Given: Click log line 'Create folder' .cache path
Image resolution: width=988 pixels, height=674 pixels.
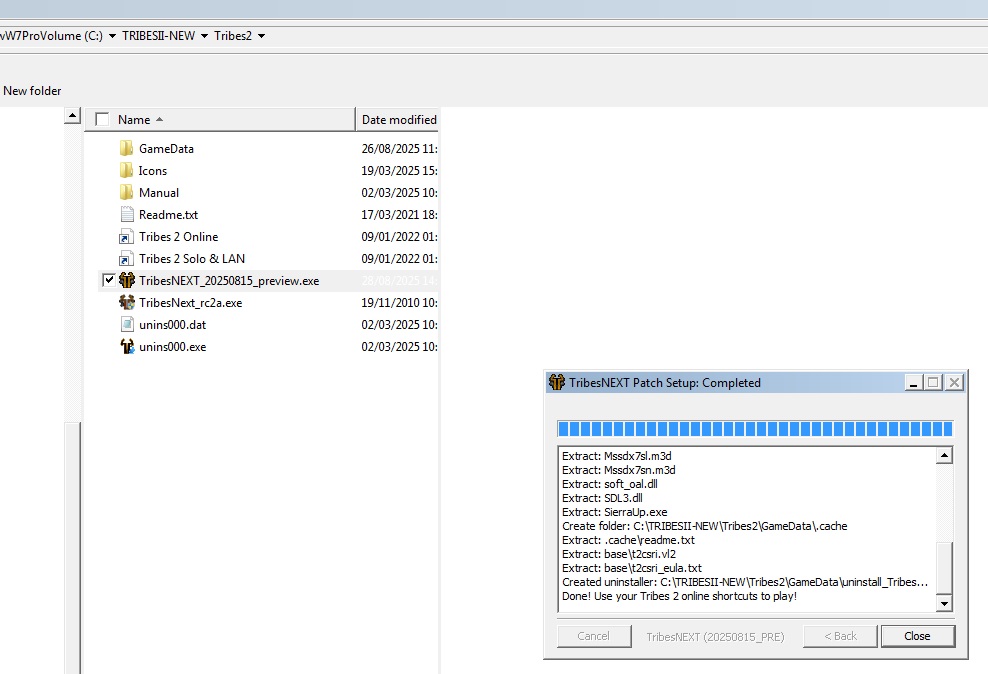Looking at the screenshot, I should 704,526.
